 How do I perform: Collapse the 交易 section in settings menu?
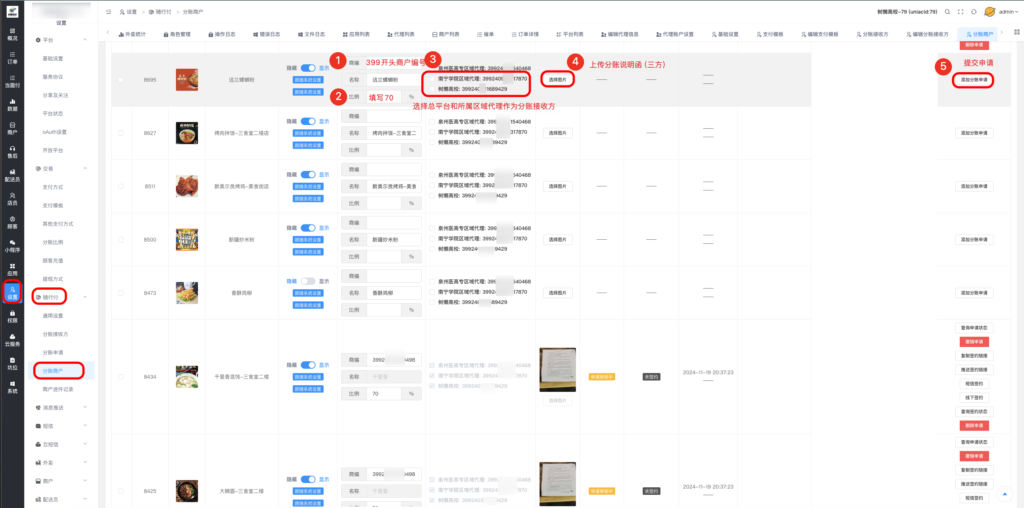tap(86, 168)
